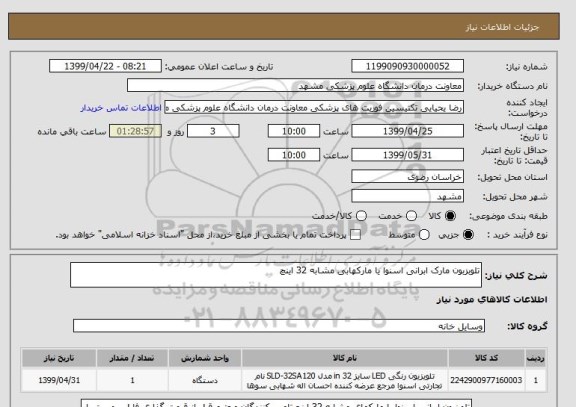Click the need date cell 1399/04/31
This screenshot has width=576, height=407.
[x=59, y=380]
